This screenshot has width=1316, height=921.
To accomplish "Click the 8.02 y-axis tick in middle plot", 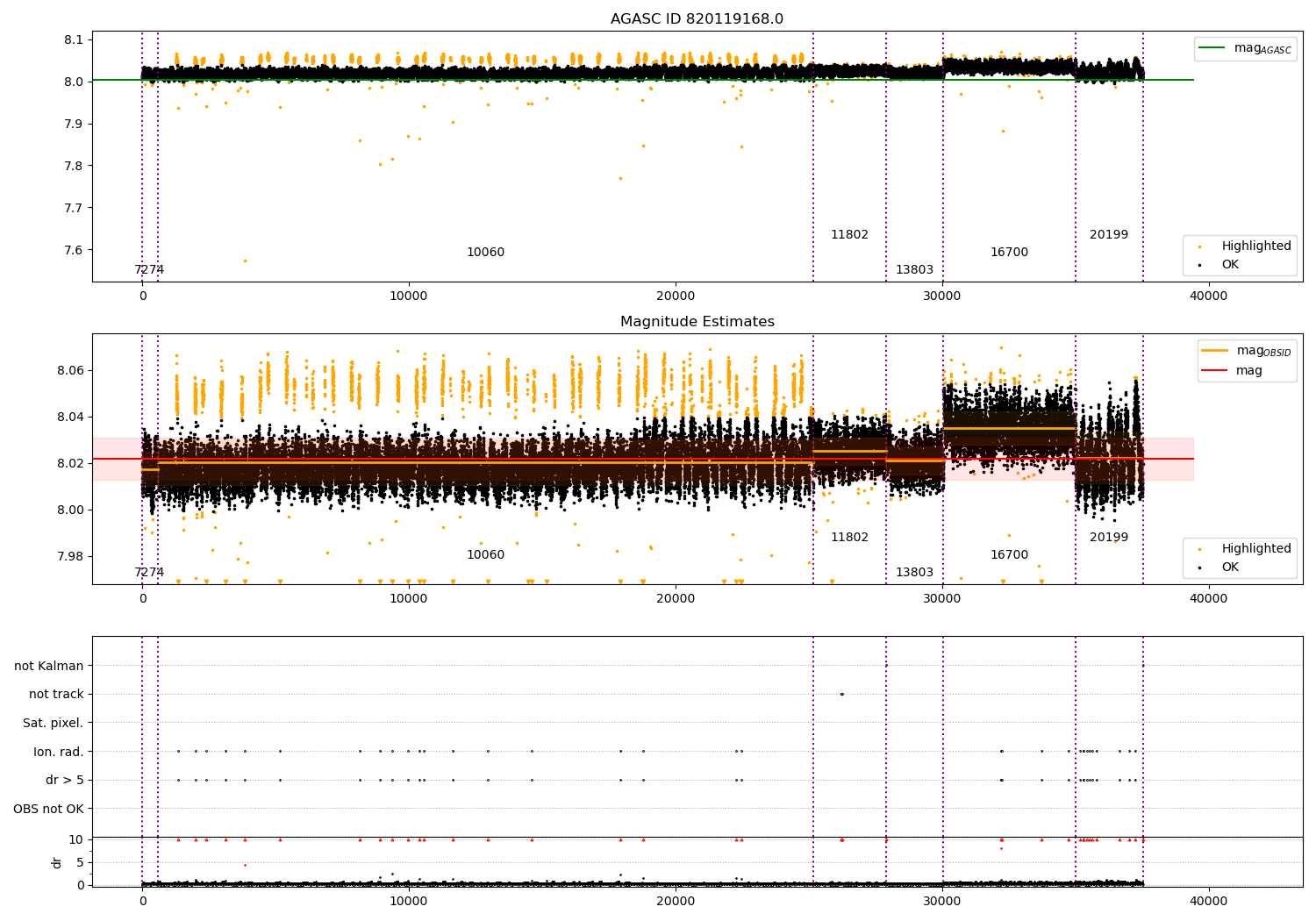I will point(70,463).
